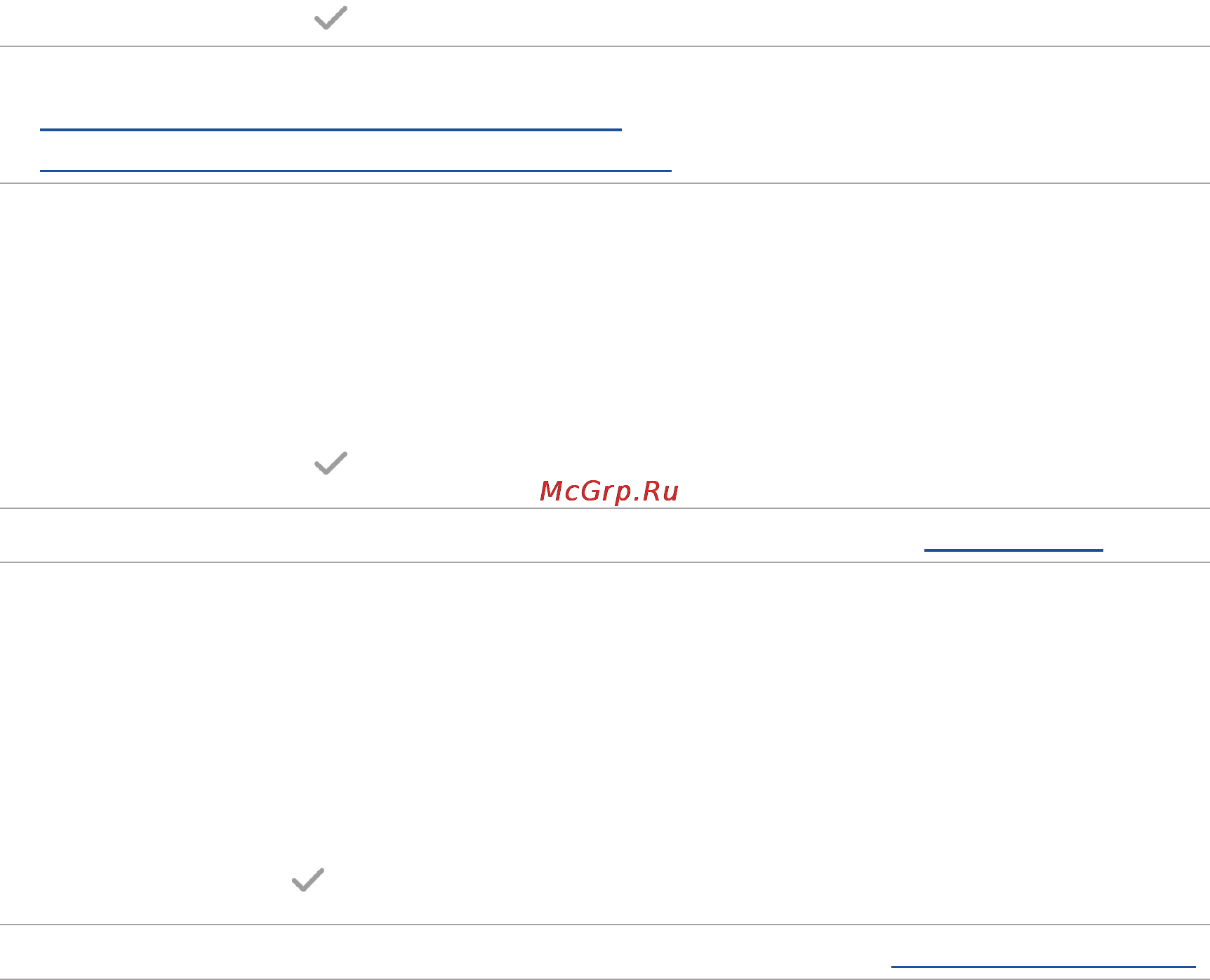Open the longer of two stacked left links
This screenshot has height=980, width=1210.
point(356,170)
